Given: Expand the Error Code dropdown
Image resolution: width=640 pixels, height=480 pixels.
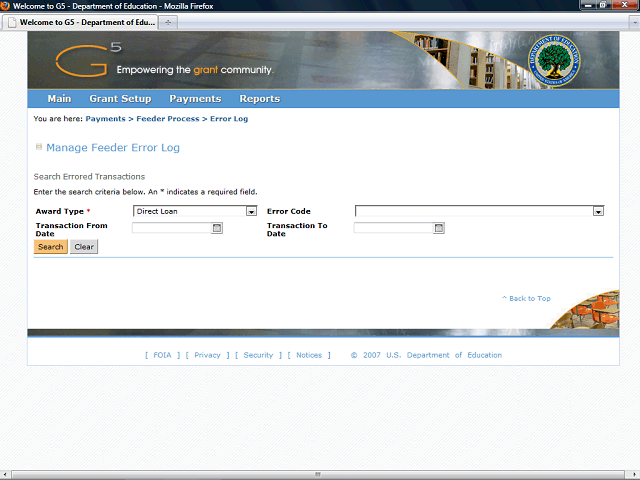Looking at the screenshot, I should pos(598,211).
